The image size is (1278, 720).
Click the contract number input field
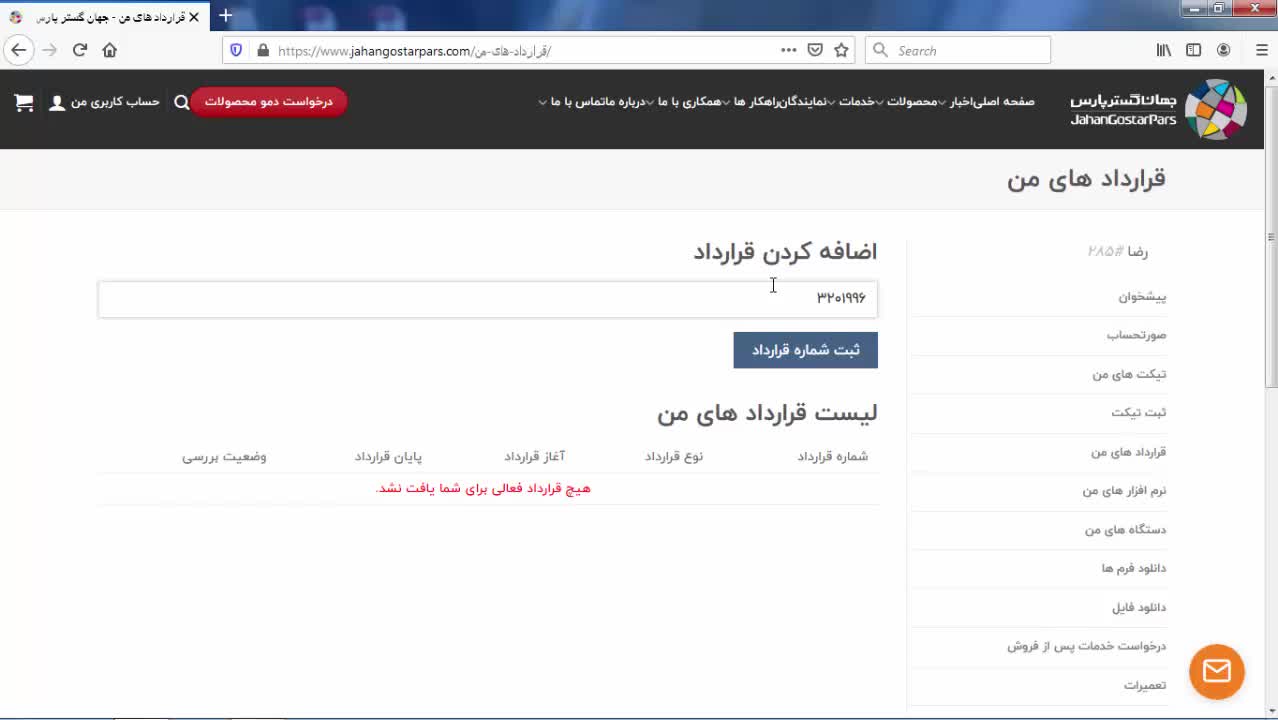(487, 299)
